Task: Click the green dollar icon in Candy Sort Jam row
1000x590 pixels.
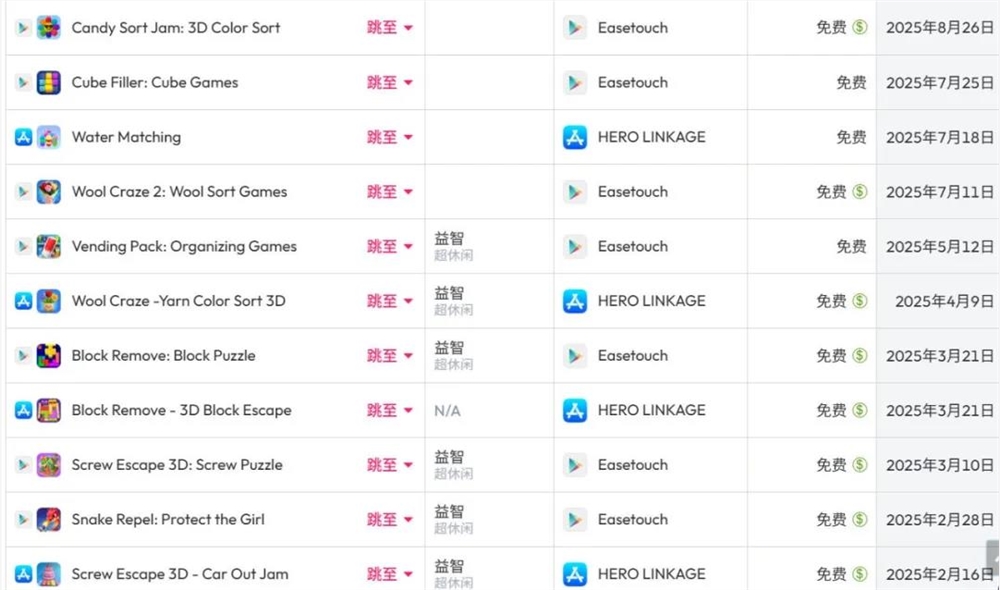Action: pyautogui.click(x=860, y=28)
